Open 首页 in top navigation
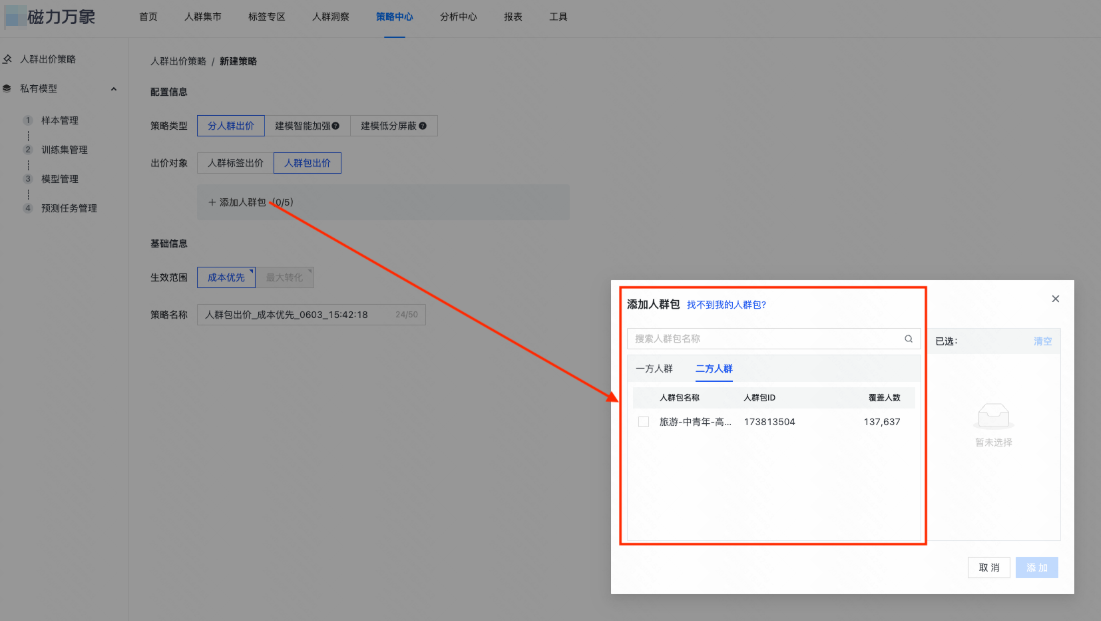 [148, 17]
